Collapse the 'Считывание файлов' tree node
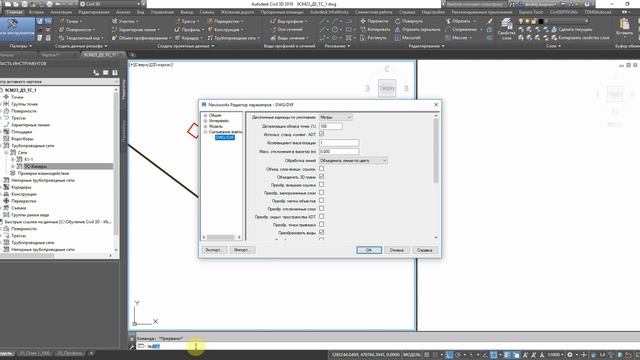 205,132
